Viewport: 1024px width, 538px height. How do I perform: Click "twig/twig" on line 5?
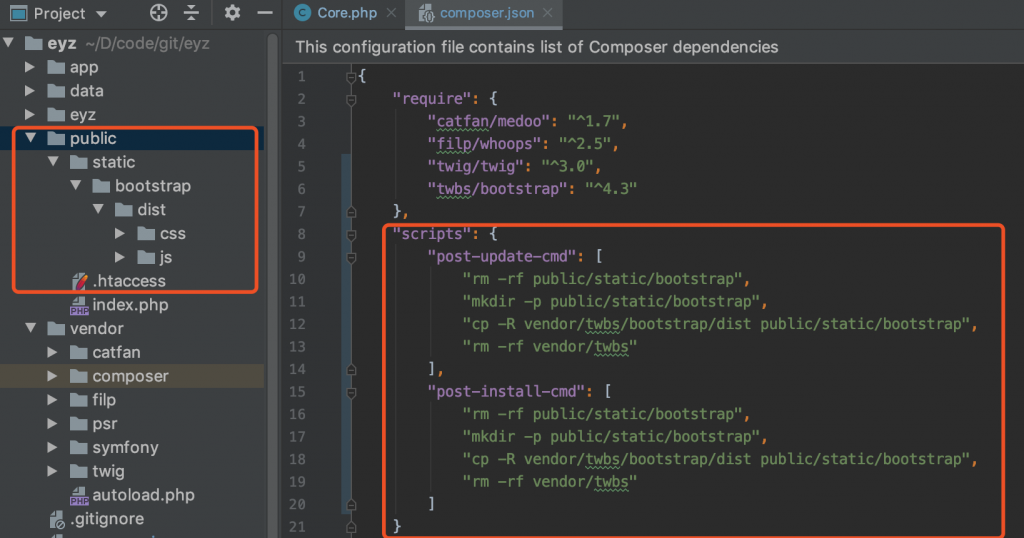[x=475, y=166]
